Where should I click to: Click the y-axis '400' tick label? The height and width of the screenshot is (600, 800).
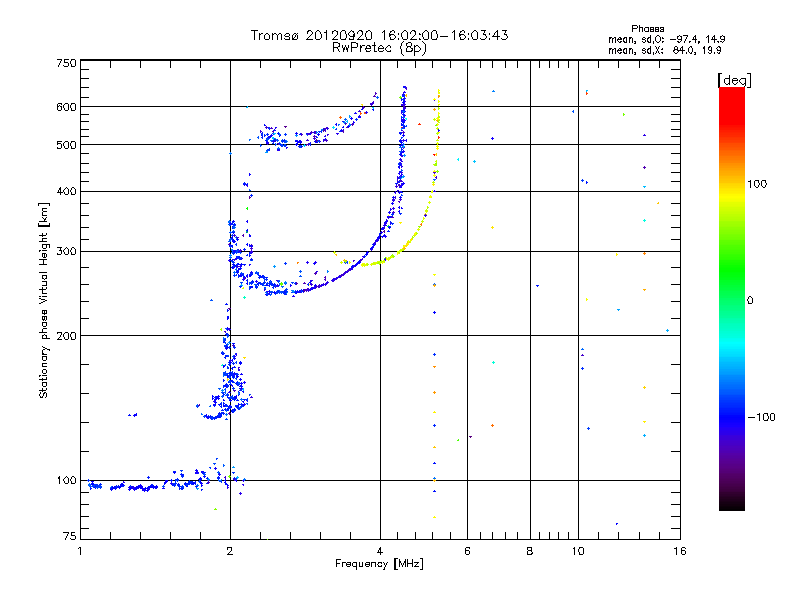[67, 191]
